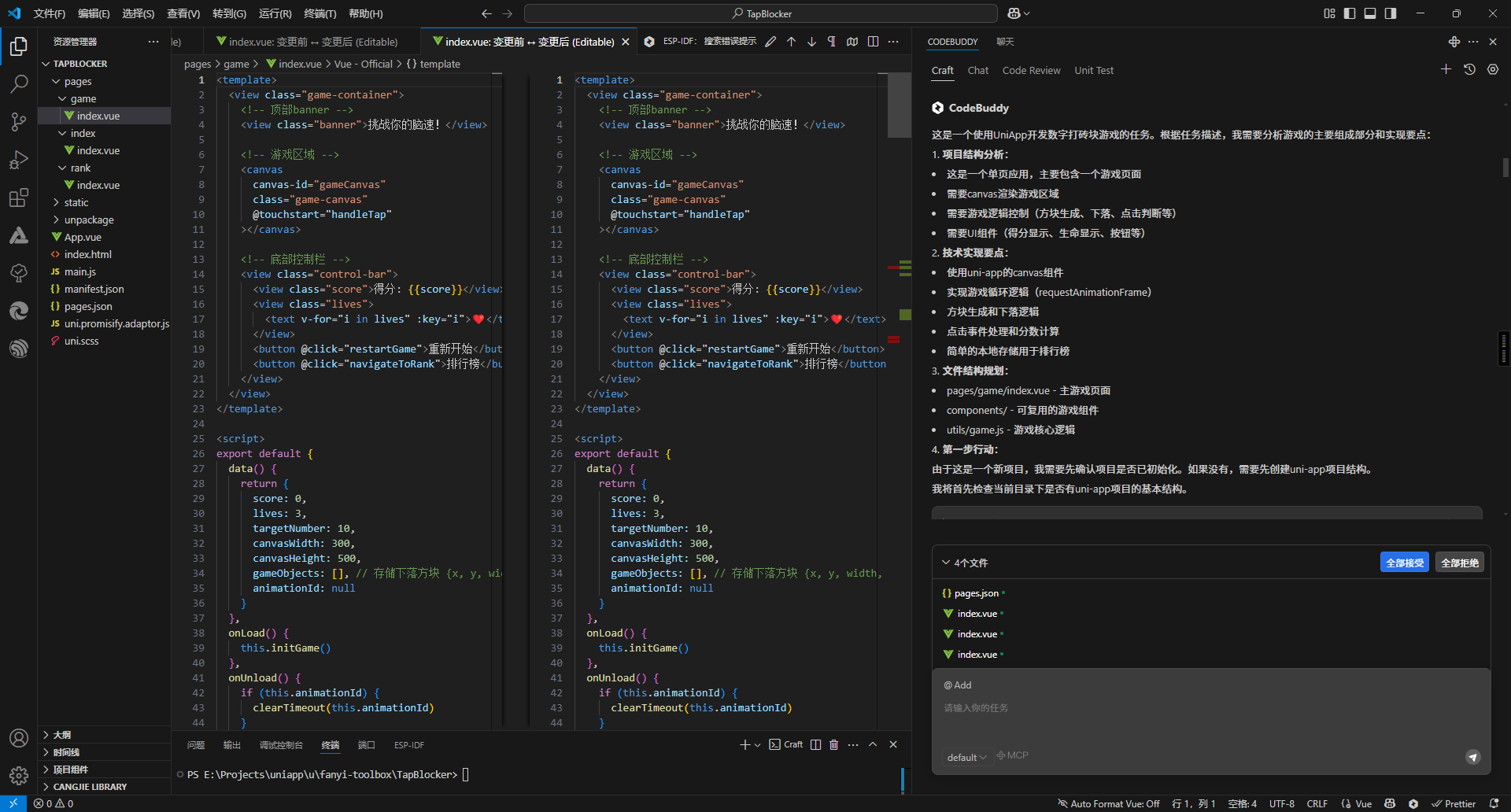This screenshot has height=812, width=1511.
Task: Toggle Auto Format Vue in status bar
Action: [x=1109, y=803]
